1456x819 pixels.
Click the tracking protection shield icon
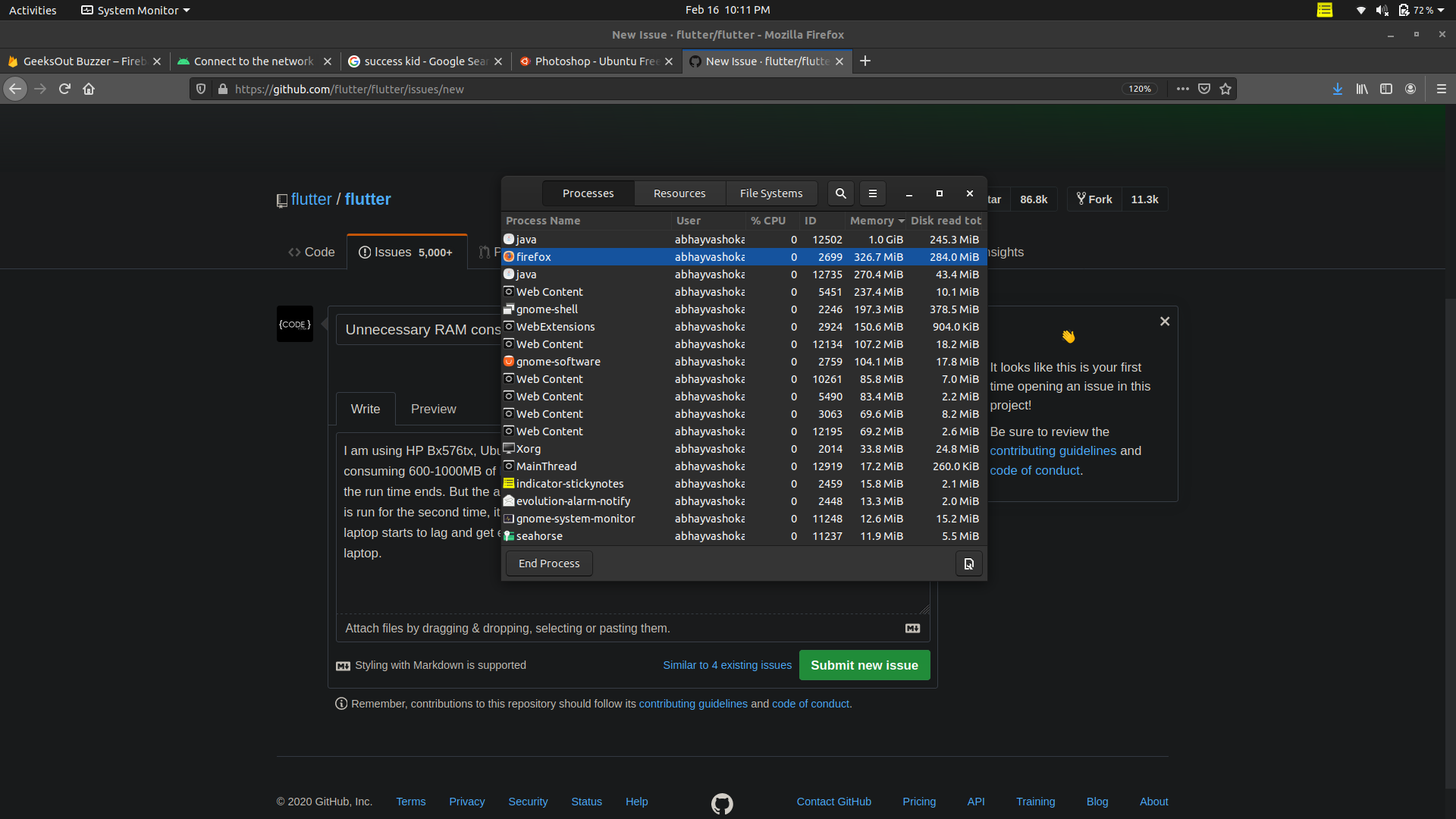200,89
